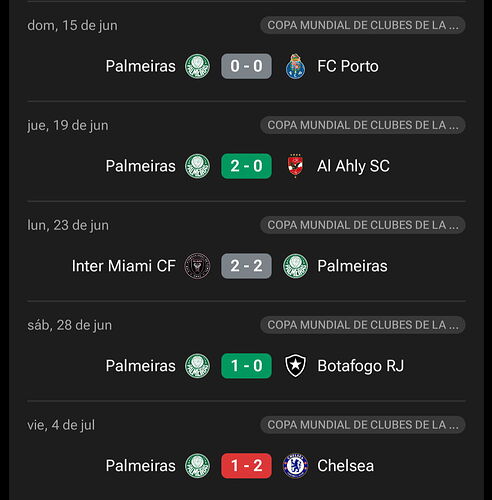This screenshot has width=492, height=500.
Task: Click the Chelsea crest icon
Action: pyautogui.click(x=295, y=466)
